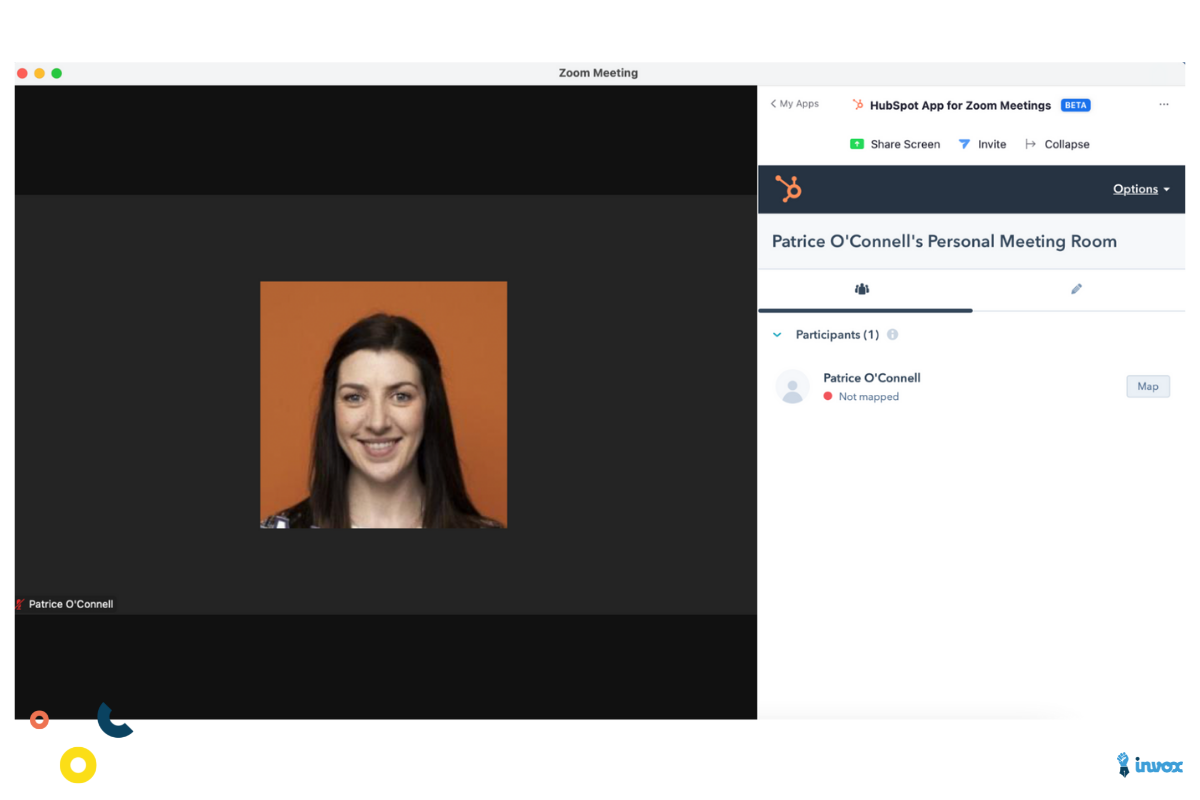Switch to the pencil notes tab
The image size is (1200, 800).
(x=1077, y=289)
